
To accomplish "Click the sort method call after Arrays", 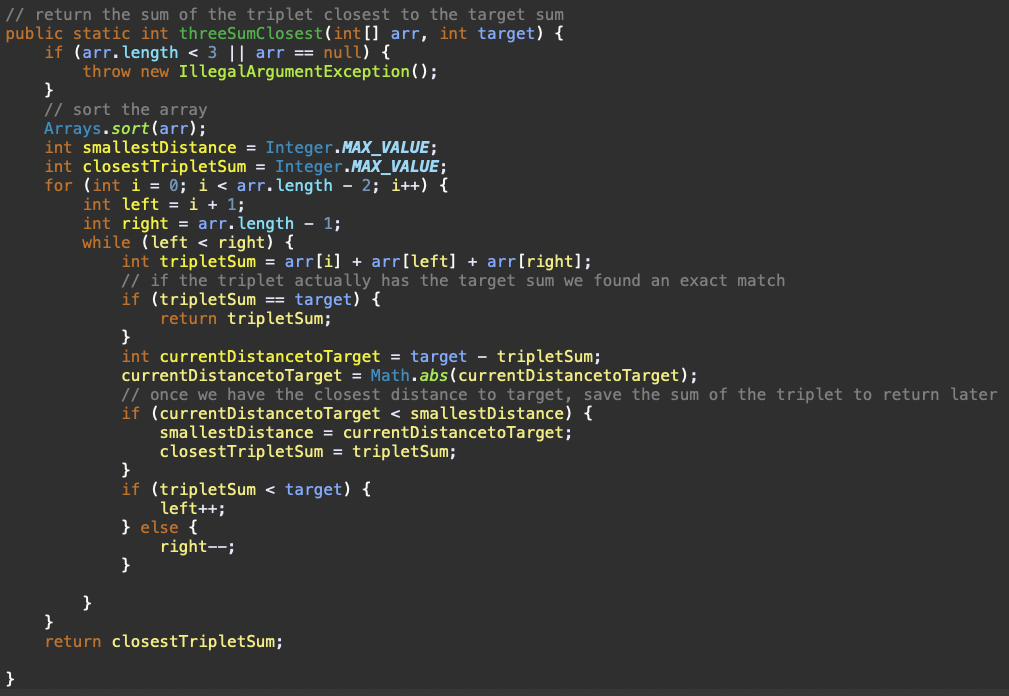I will click(127, 128).
